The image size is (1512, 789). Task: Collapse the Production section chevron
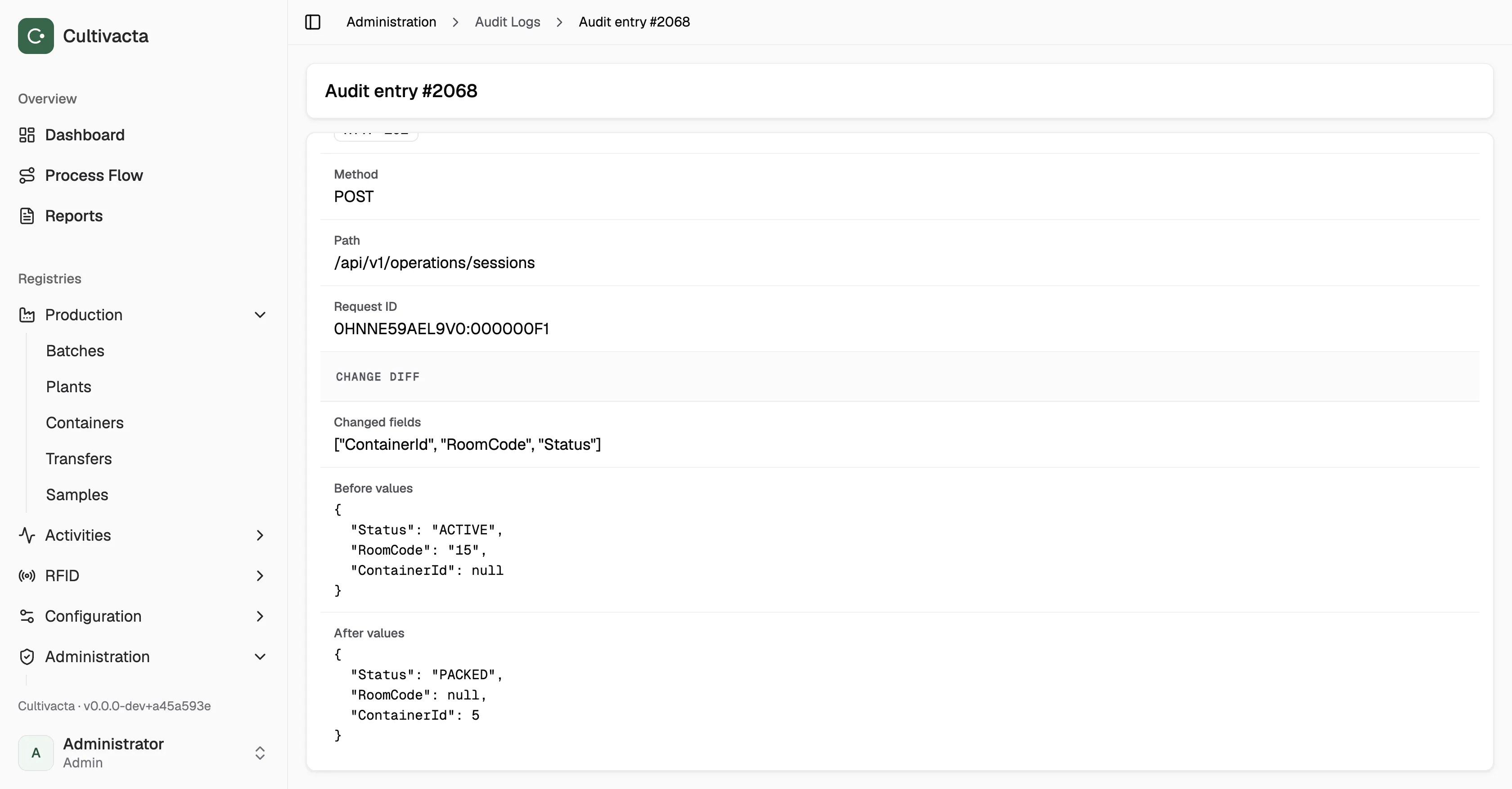tap(260, 315)
